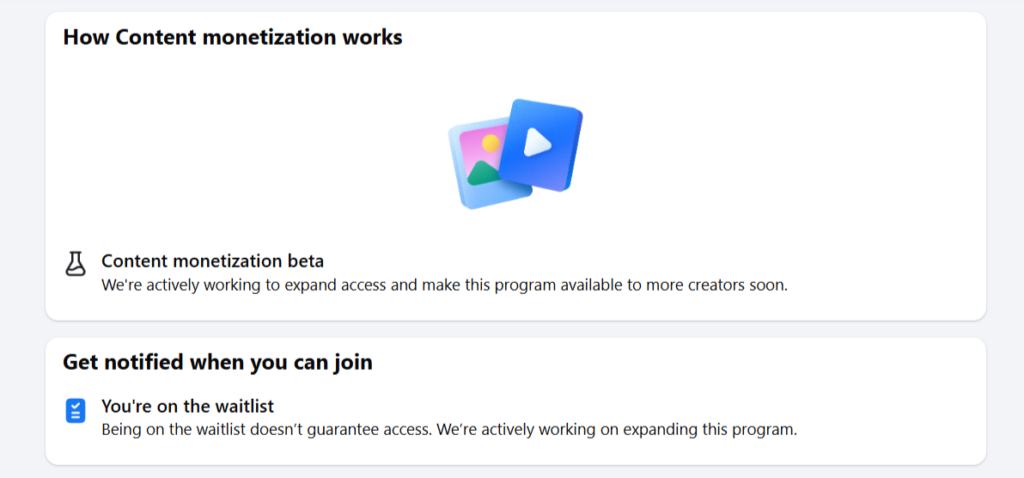The height and width of the screenshot is (478, 1024).
Task: Click the green mountain in the photo illustration
Action: [483, 174]
